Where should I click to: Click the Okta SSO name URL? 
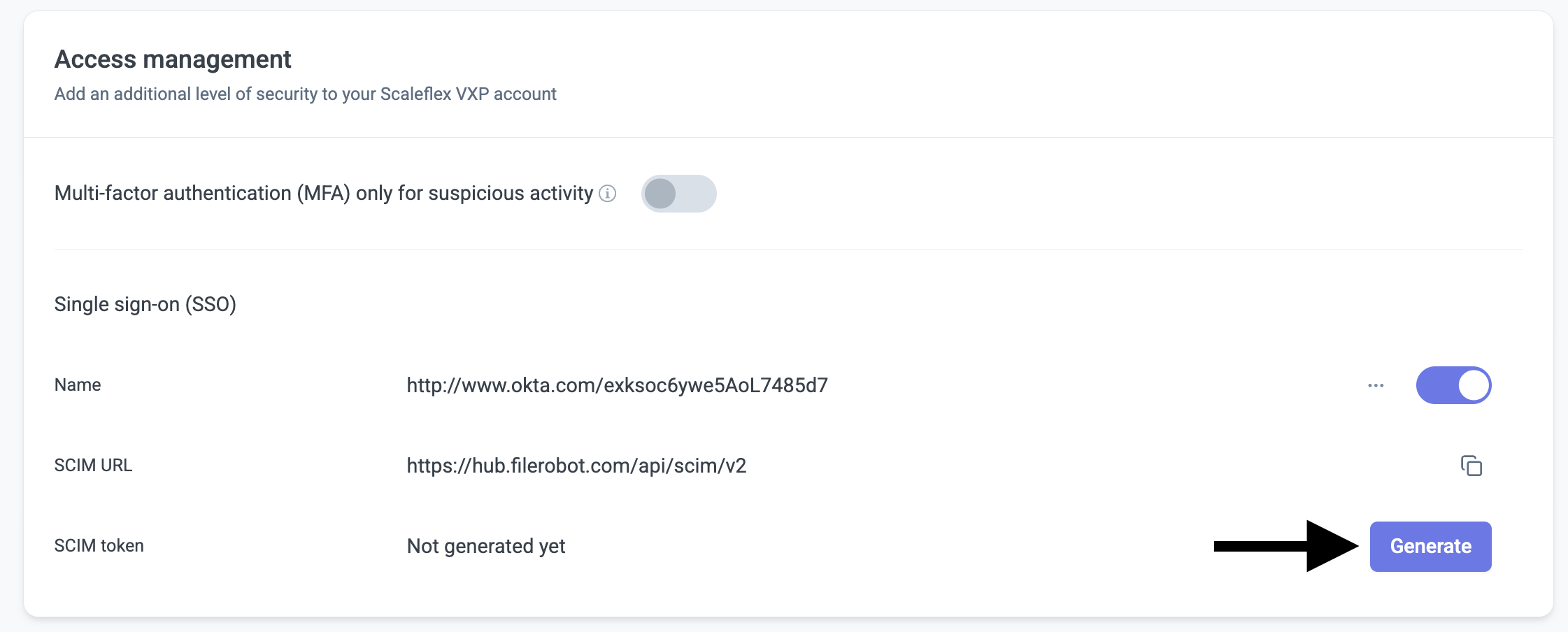click(617, 385)
